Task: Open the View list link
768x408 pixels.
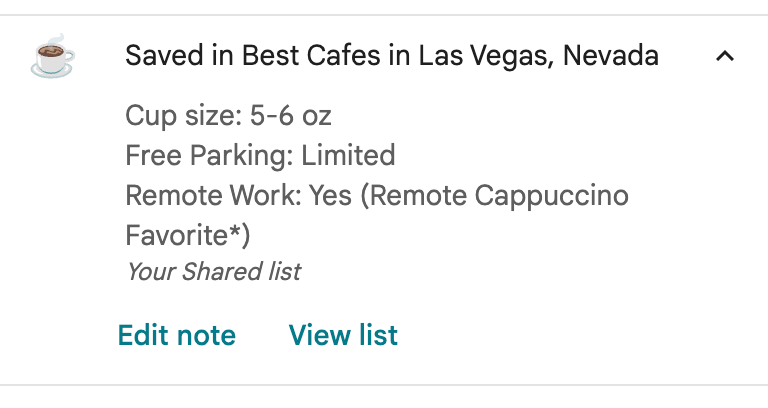Action: coord(343,335)
